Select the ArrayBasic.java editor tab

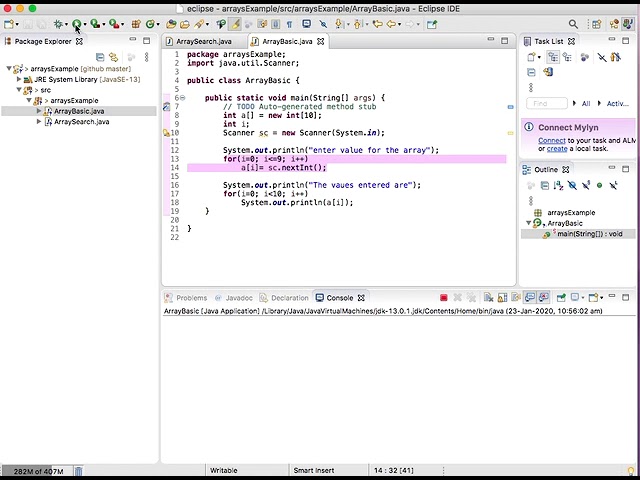(x=287, y=41)
